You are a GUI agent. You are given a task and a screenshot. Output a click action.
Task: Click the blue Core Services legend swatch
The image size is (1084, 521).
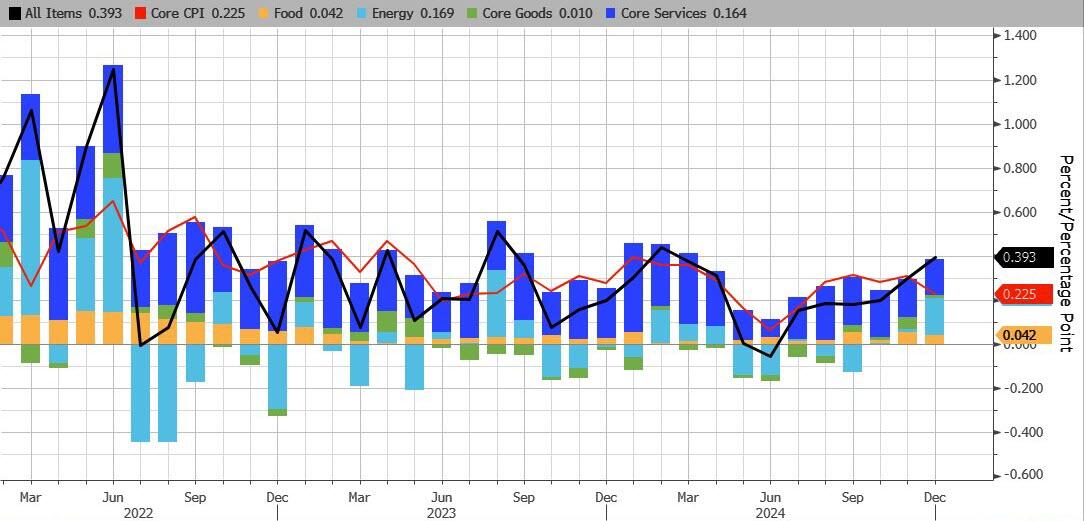610,14
